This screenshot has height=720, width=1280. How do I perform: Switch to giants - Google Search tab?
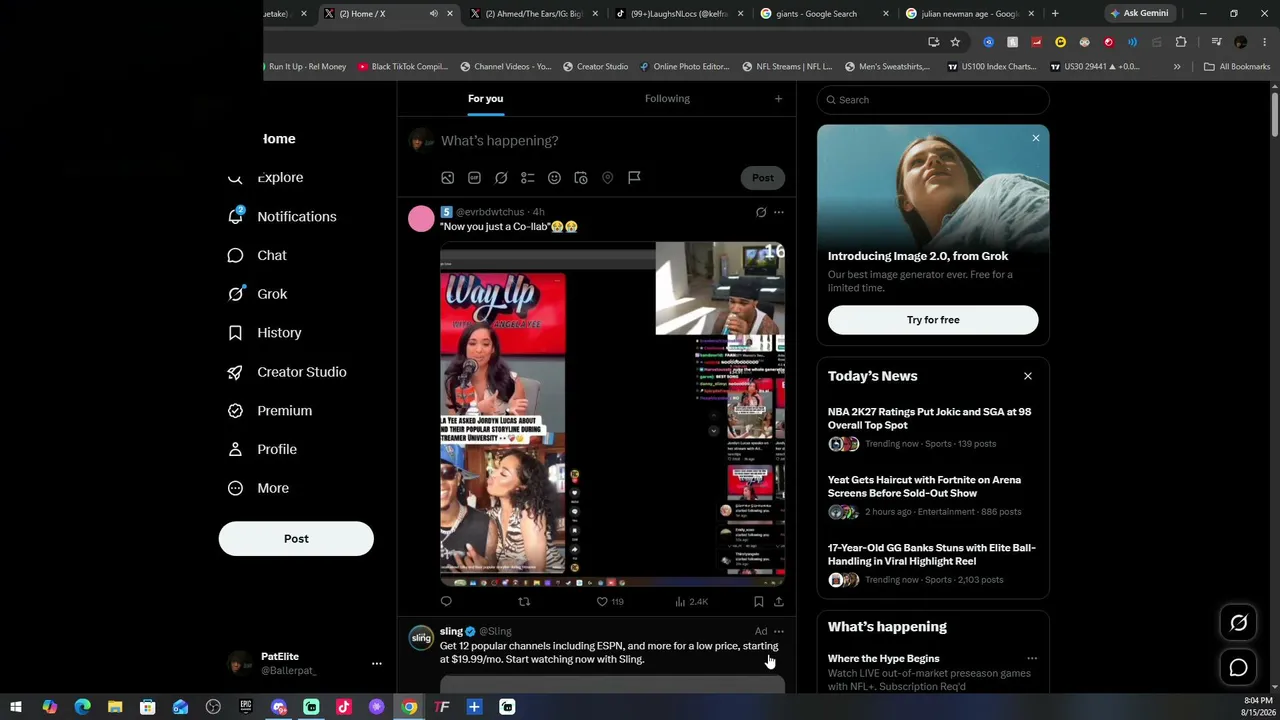point(824,14)
